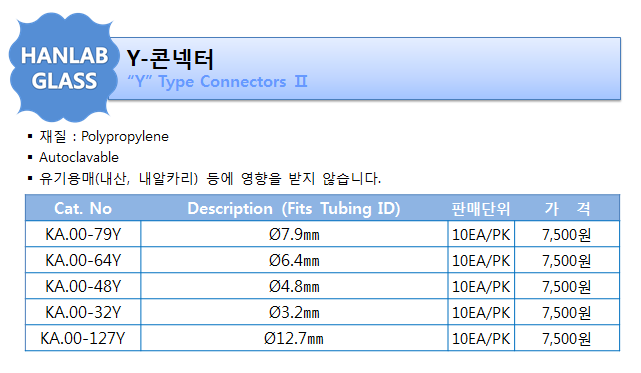Click the Ø3.2mm description cell
Screen dimensions: 641x373
(x=294, y=312)
